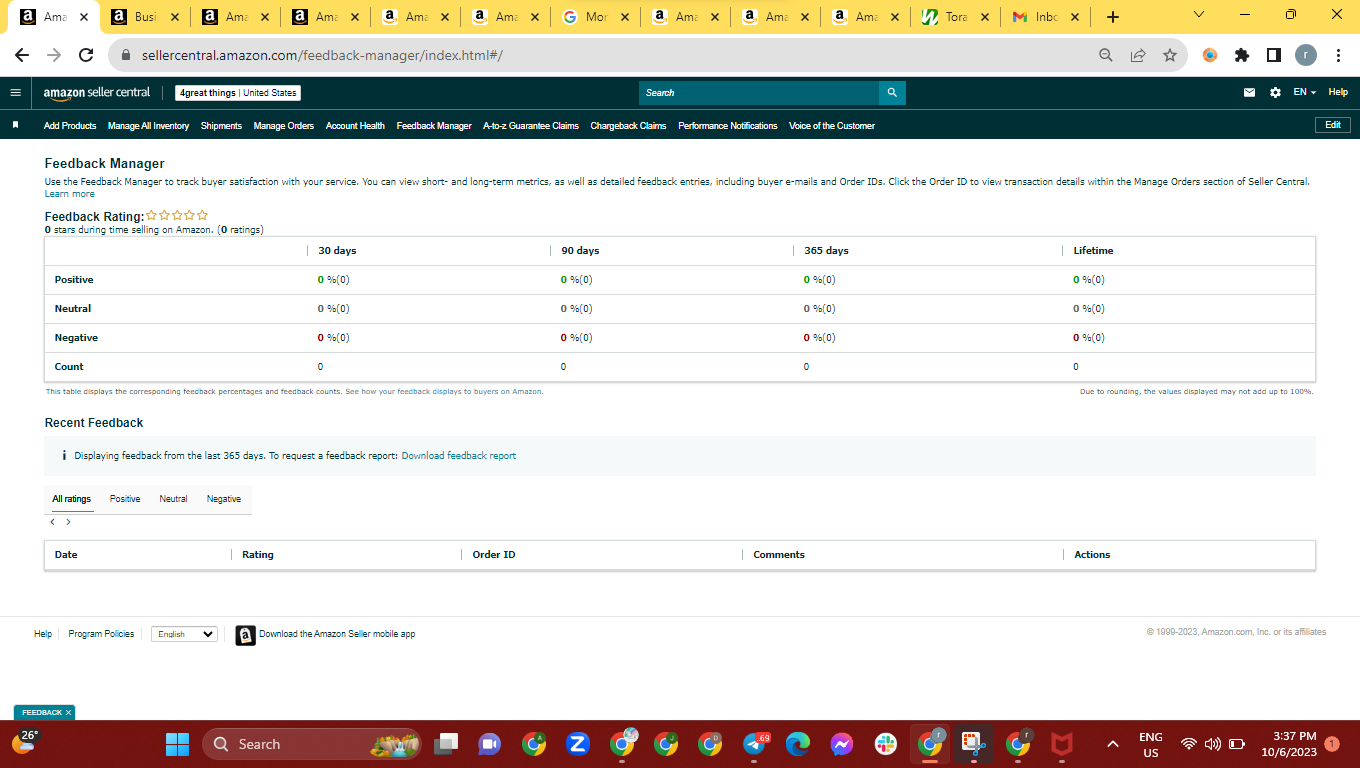The width and height of the screenshot is (1360, 768).
Task: Open Account Health
Action: pos(355,126)
